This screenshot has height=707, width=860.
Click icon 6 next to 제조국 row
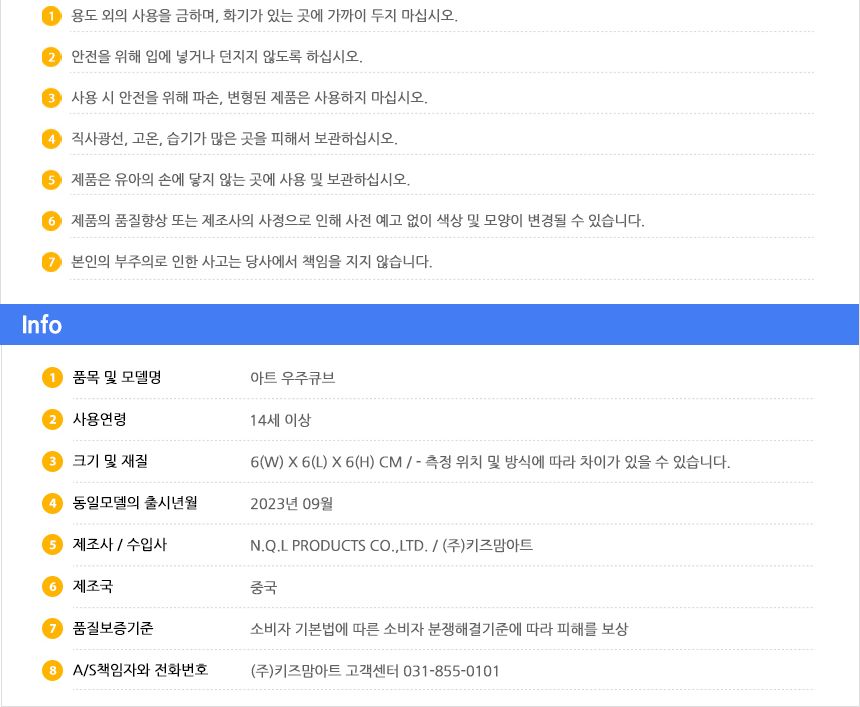click(51, 587)
